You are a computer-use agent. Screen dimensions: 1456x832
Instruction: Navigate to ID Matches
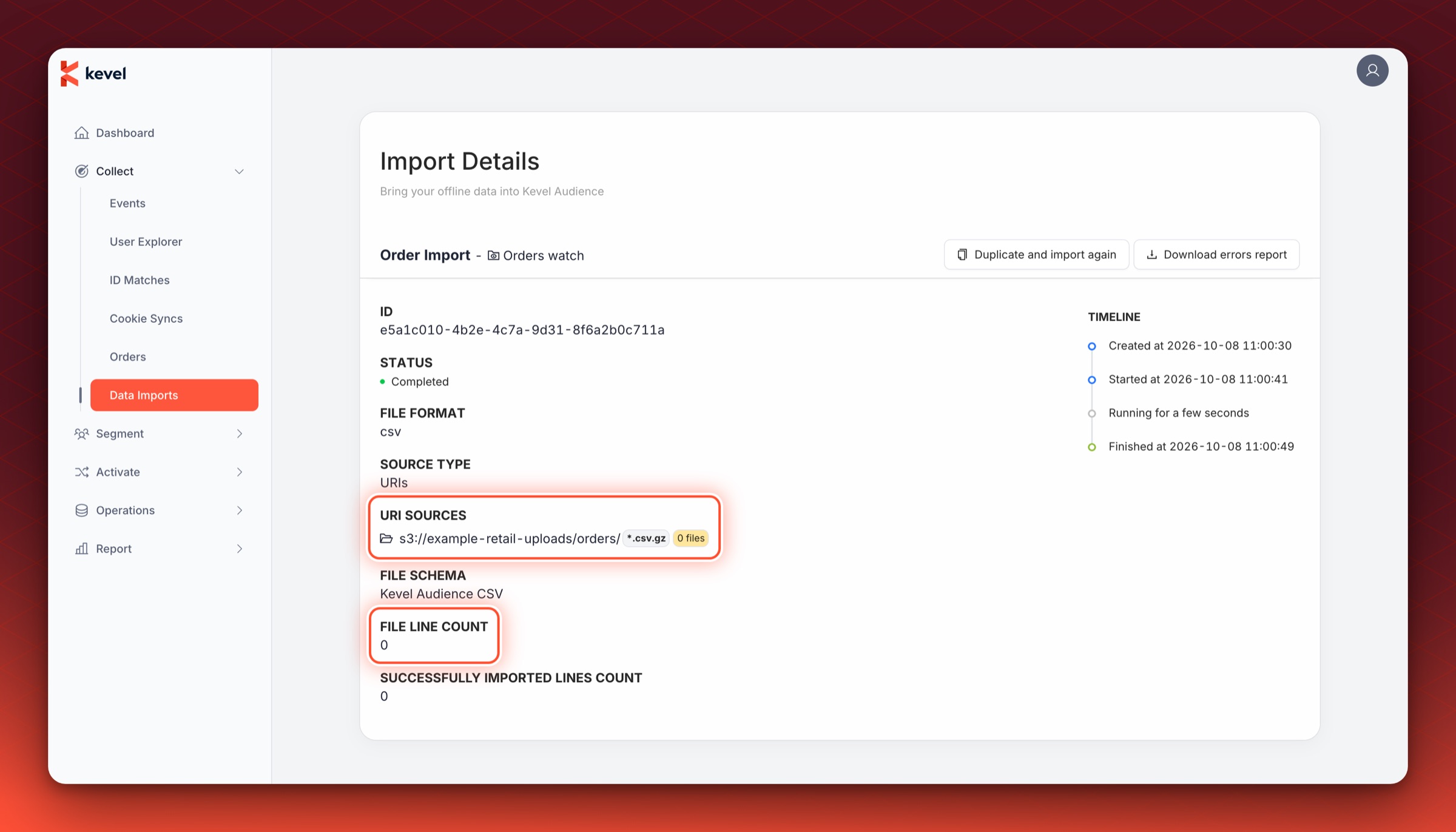140,280
